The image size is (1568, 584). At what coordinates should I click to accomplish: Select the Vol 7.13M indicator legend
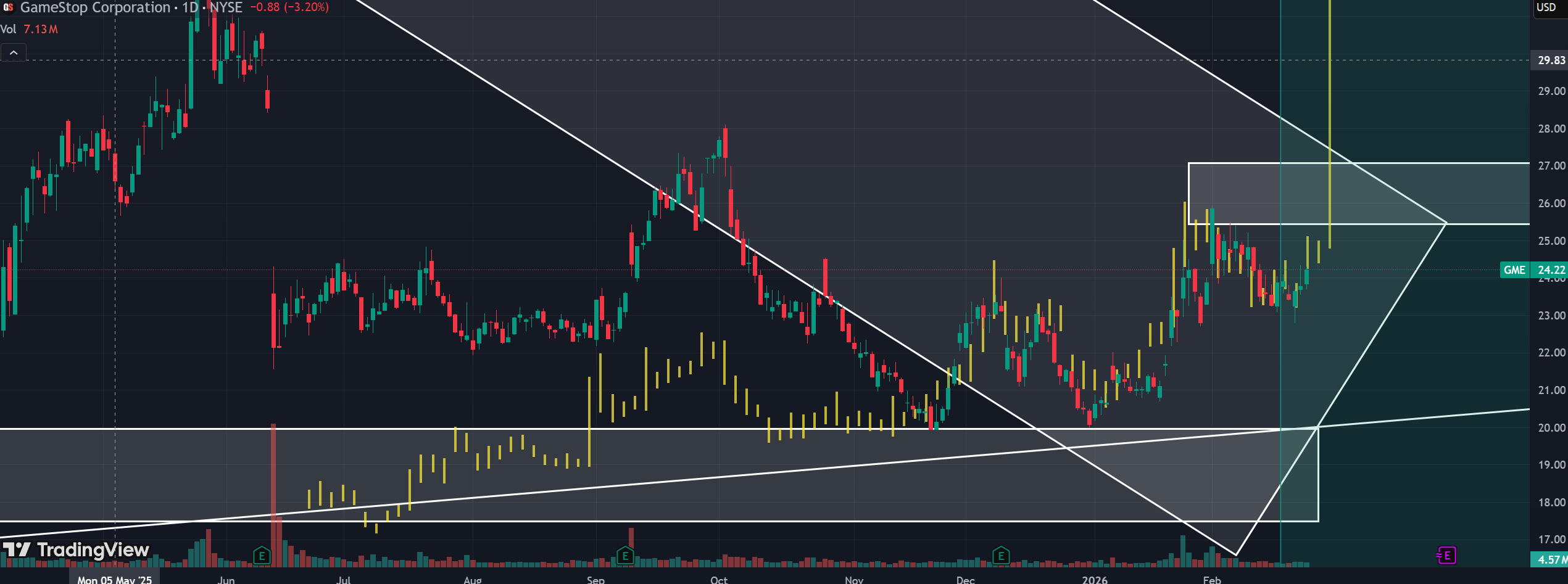29,29
